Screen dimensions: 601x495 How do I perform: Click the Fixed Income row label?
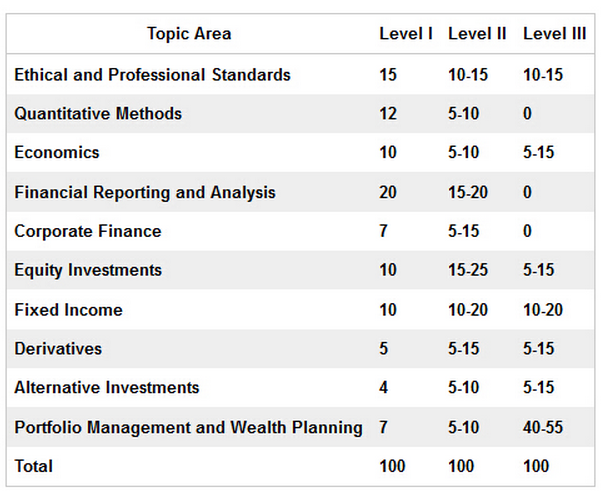[x=68, y=310]
